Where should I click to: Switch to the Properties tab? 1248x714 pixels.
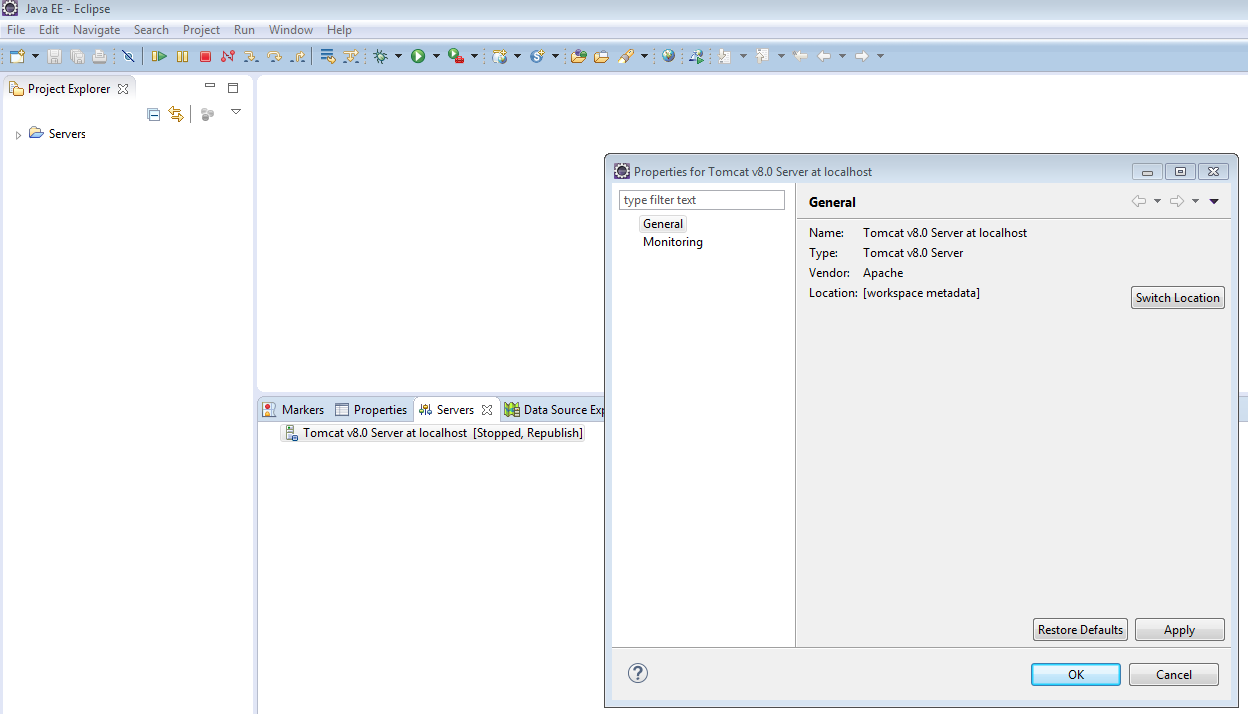[x=371, y=410]
